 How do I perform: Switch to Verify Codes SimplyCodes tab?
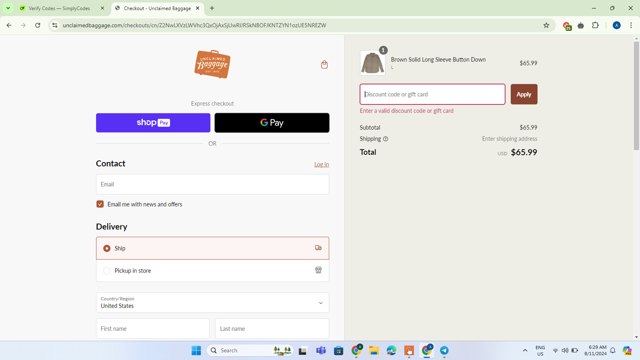click(60, 8)
